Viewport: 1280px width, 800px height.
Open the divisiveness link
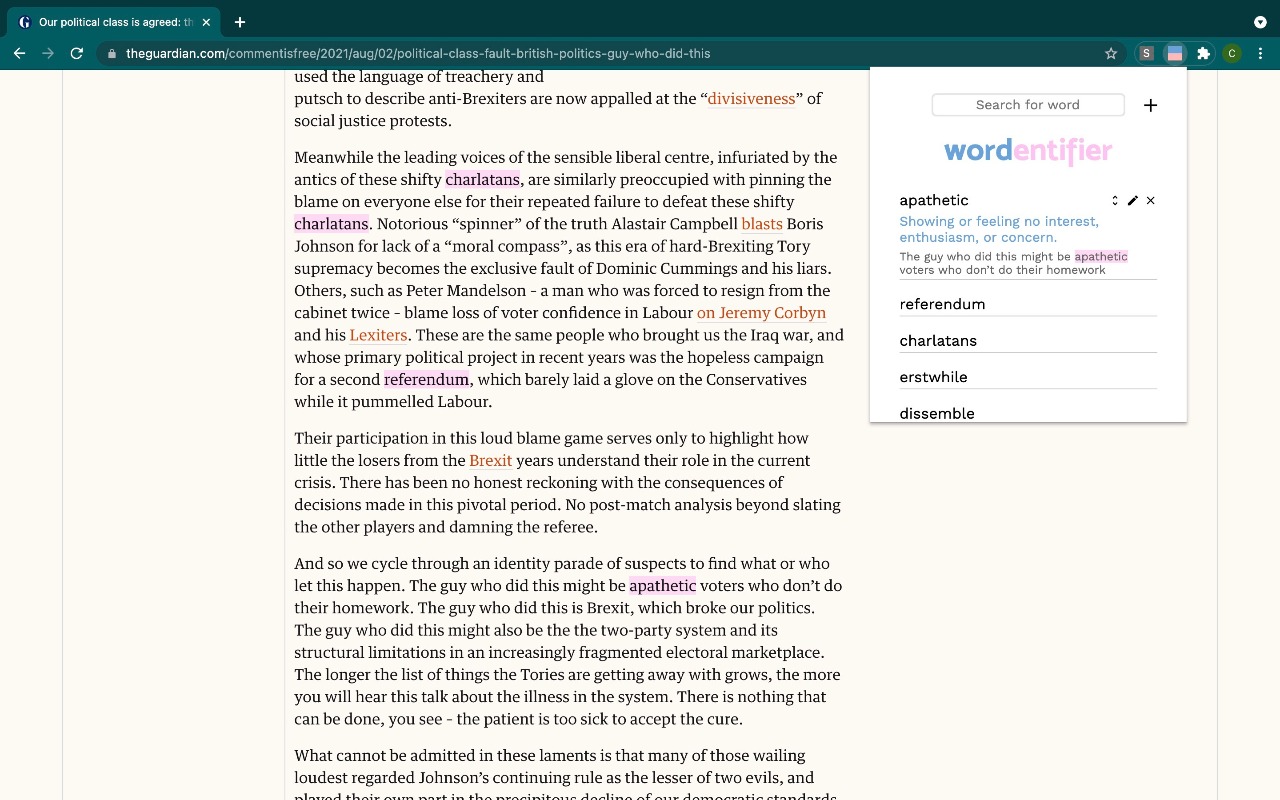point(752,98)
